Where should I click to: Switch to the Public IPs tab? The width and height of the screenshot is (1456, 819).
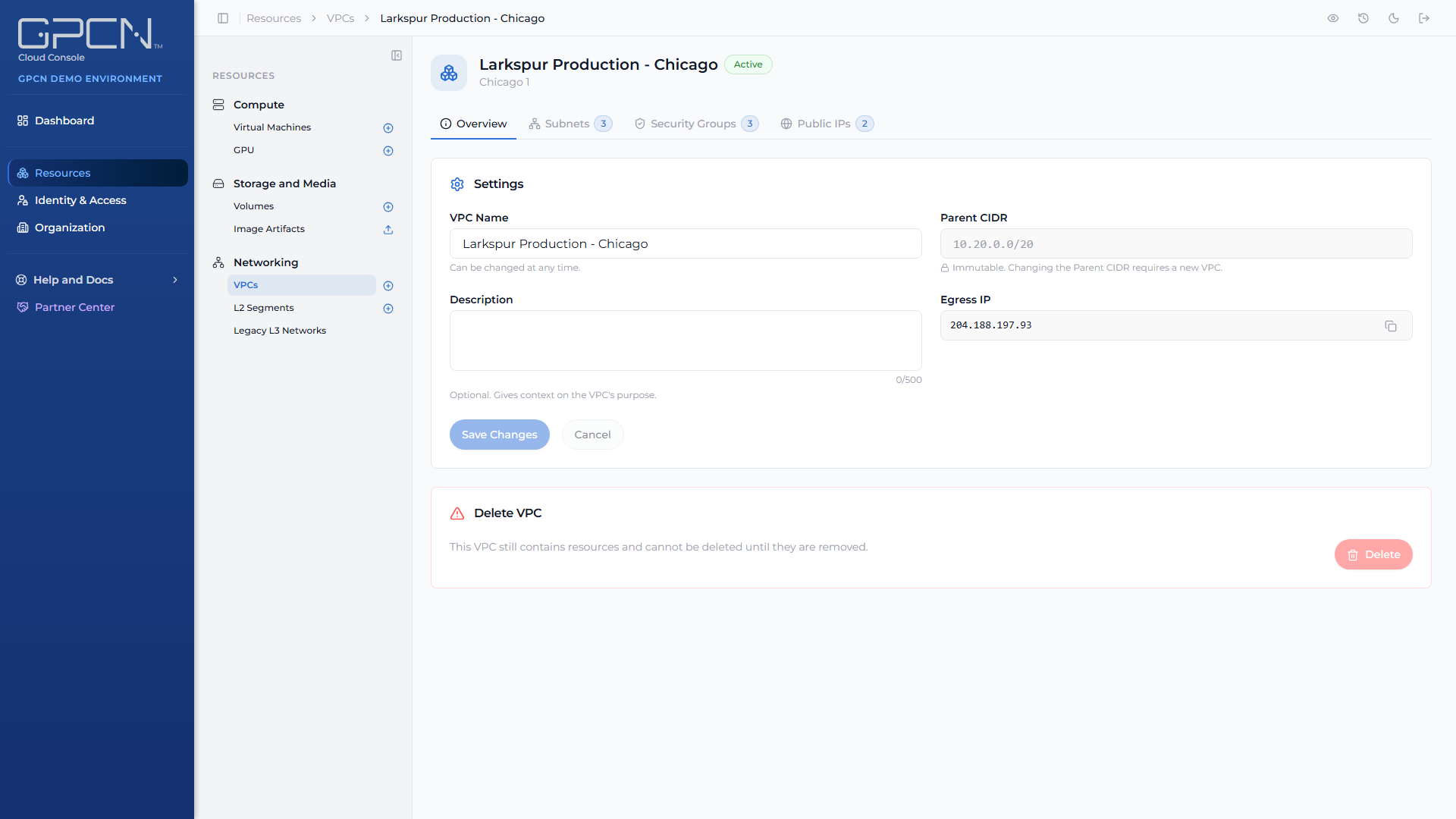point(827,124)
